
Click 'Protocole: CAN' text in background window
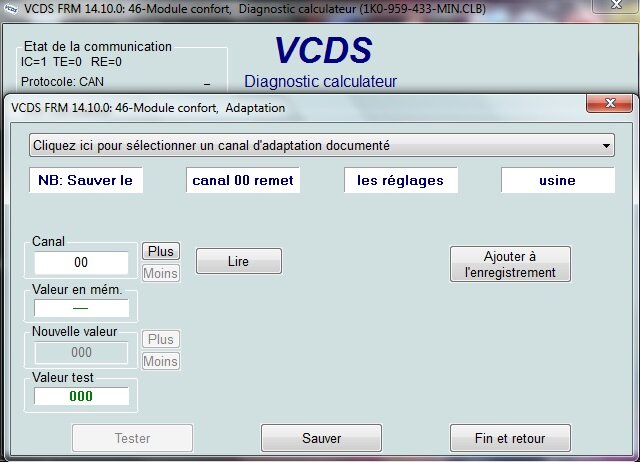62,82
